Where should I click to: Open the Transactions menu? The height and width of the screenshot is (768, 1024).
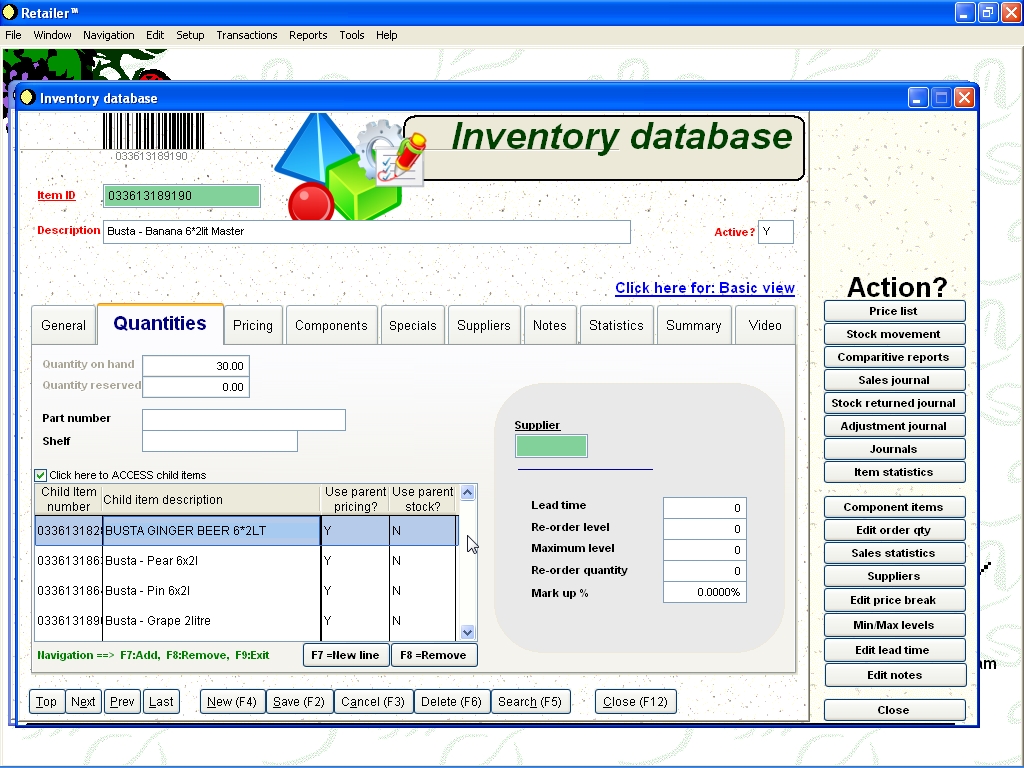(x=247, y=35)
